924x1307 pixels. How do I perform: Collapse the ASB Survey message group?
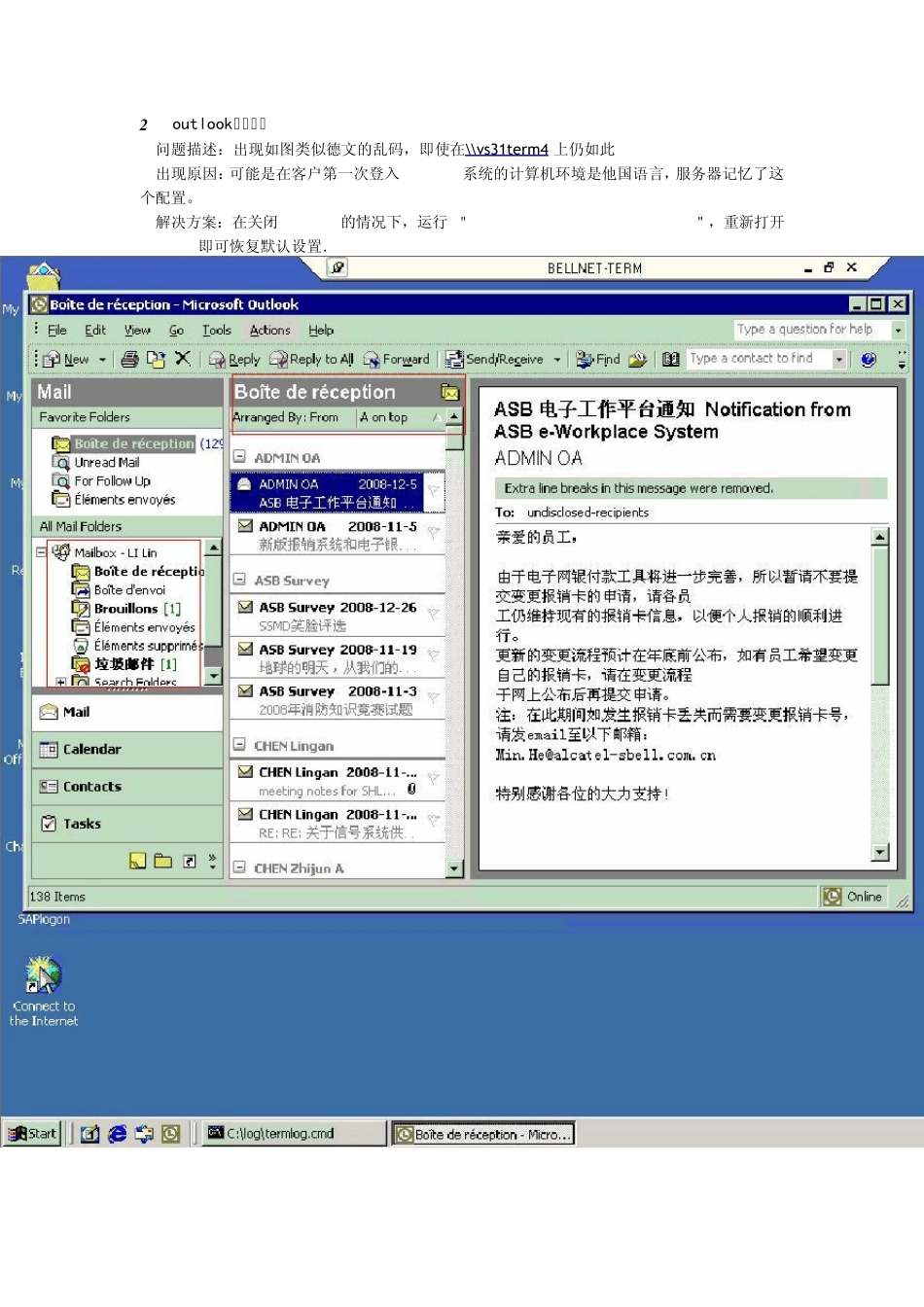tap(239, 579)
